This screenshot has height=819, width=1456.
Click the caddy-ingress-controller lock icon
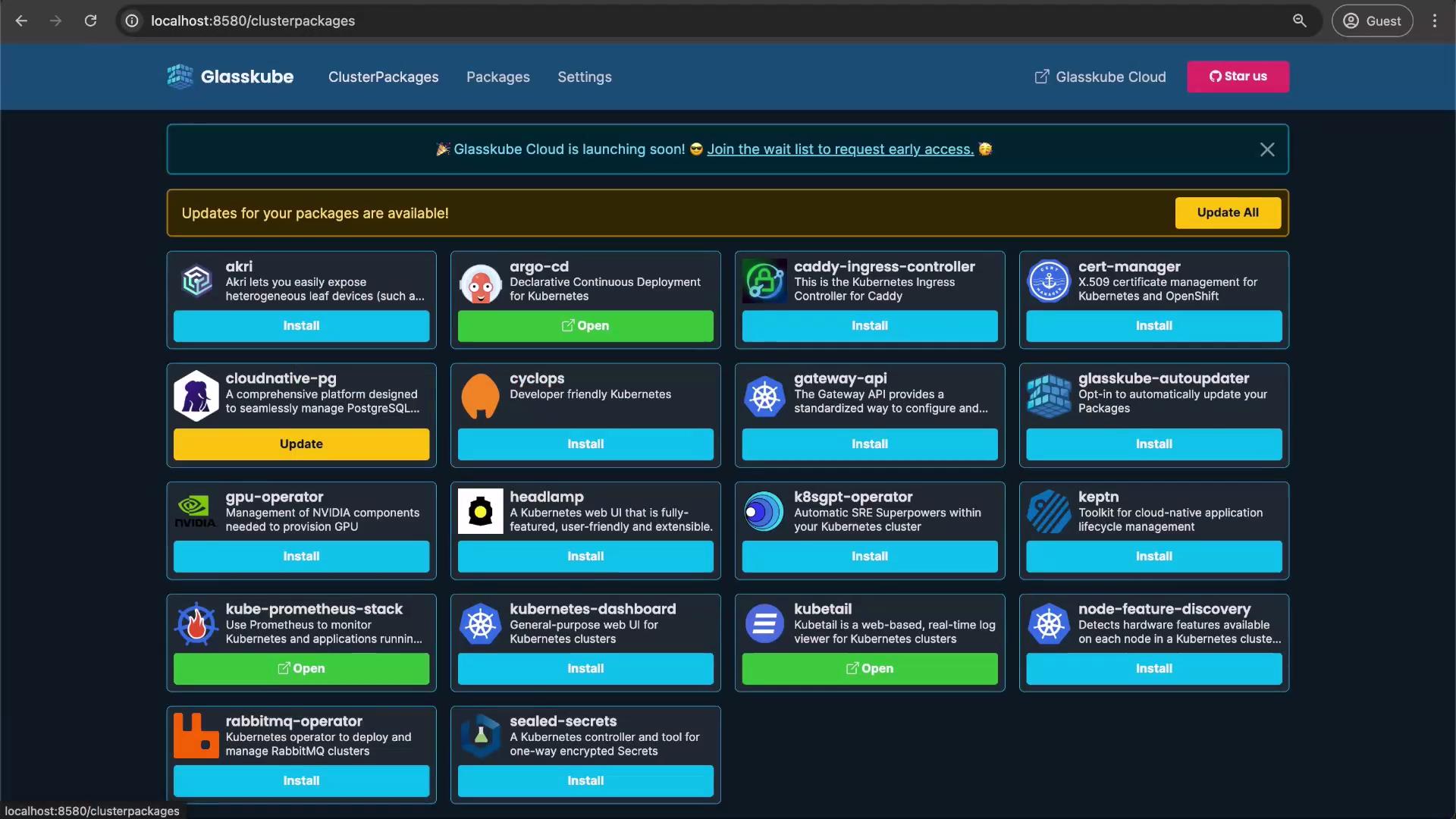click(764, 281)
